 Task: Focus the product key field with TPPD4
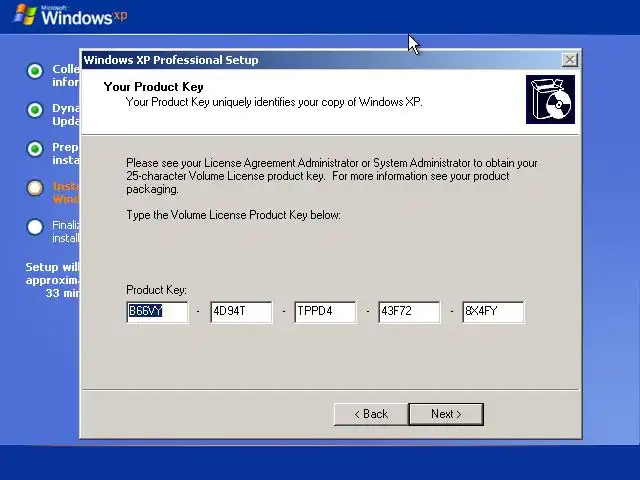325,312
